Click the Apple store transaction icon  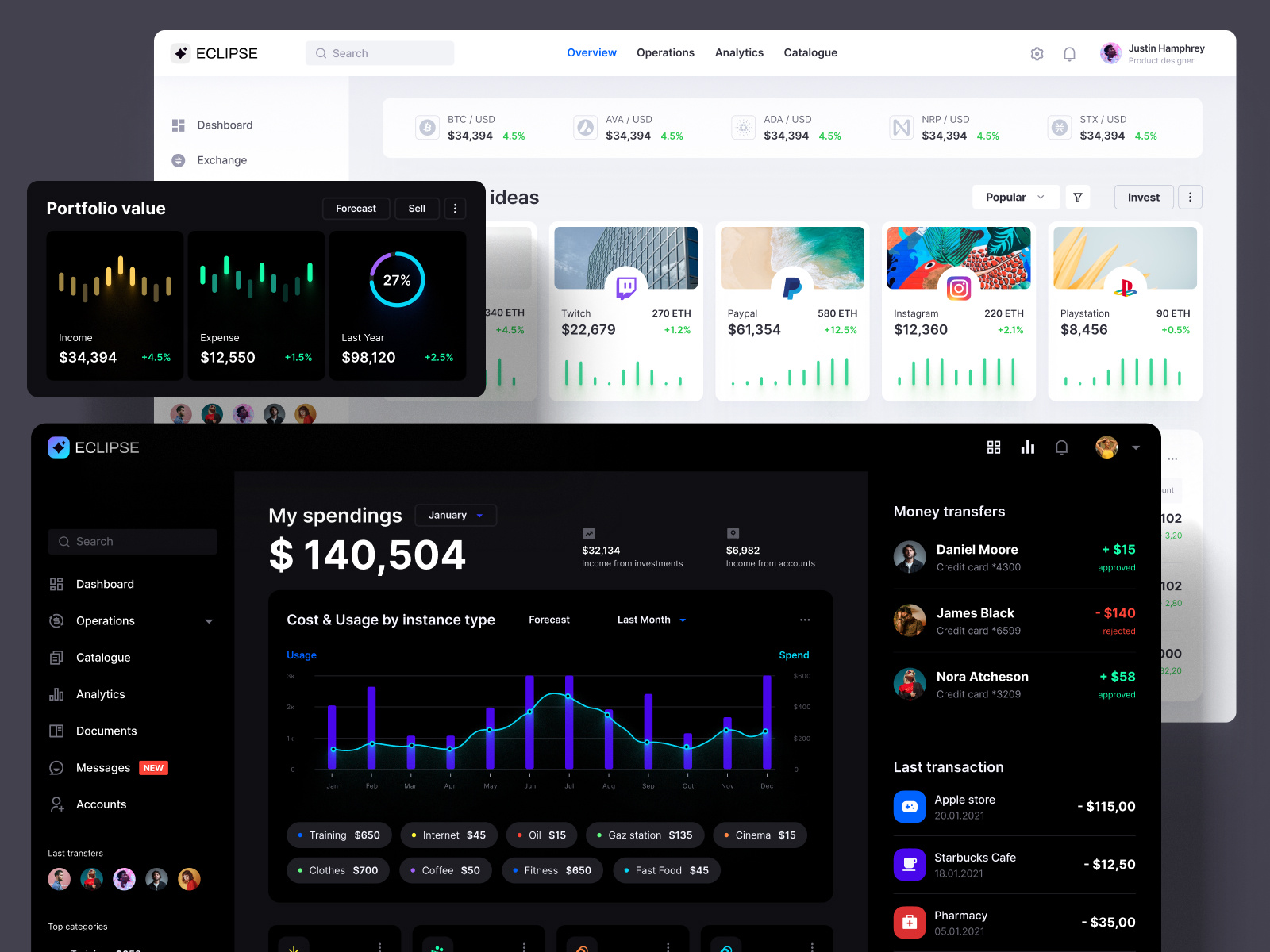[x=910, y=807]
